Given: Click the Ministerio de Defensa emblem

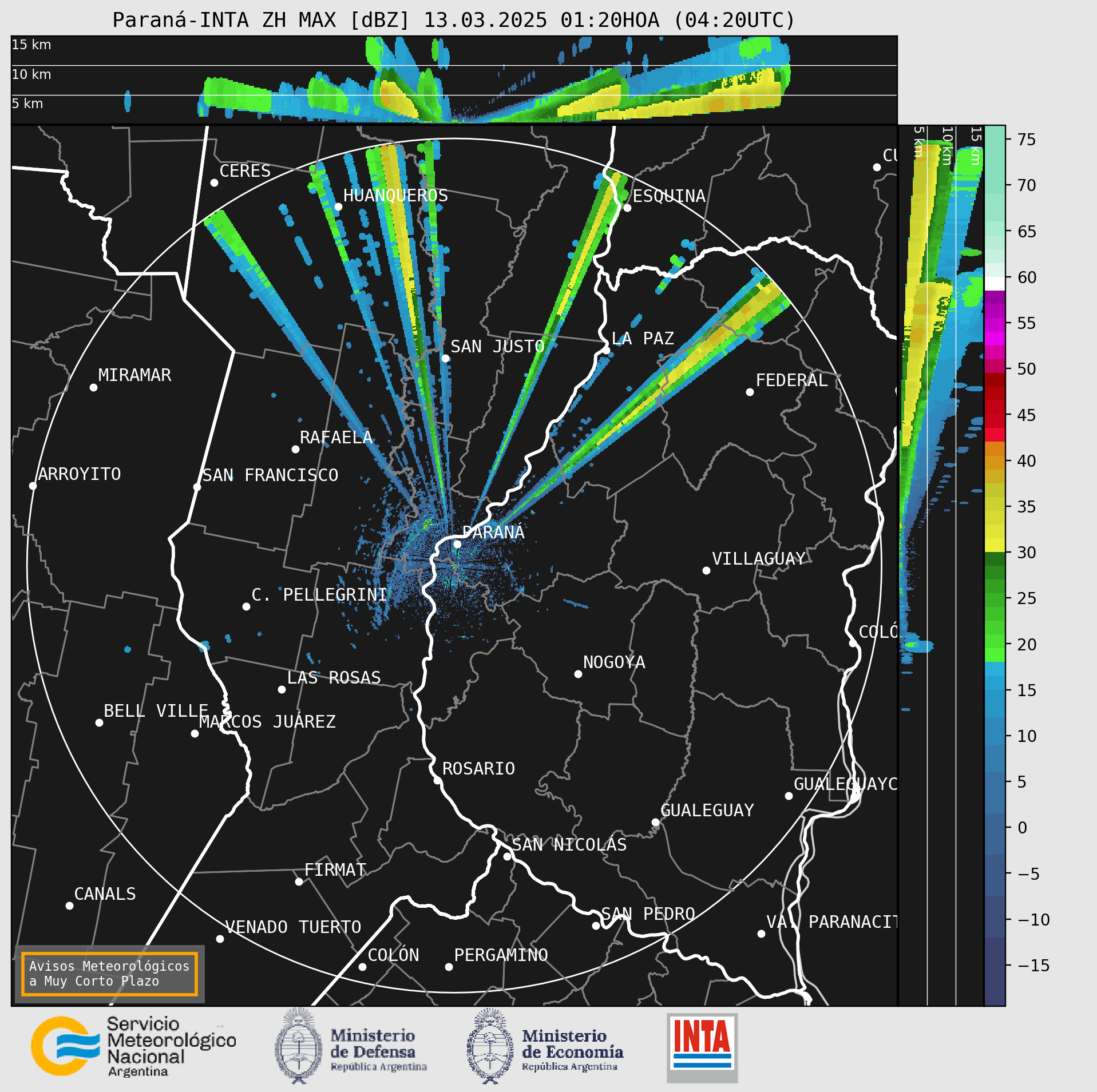Looking at the screenshot, I should coord(298,1046).
